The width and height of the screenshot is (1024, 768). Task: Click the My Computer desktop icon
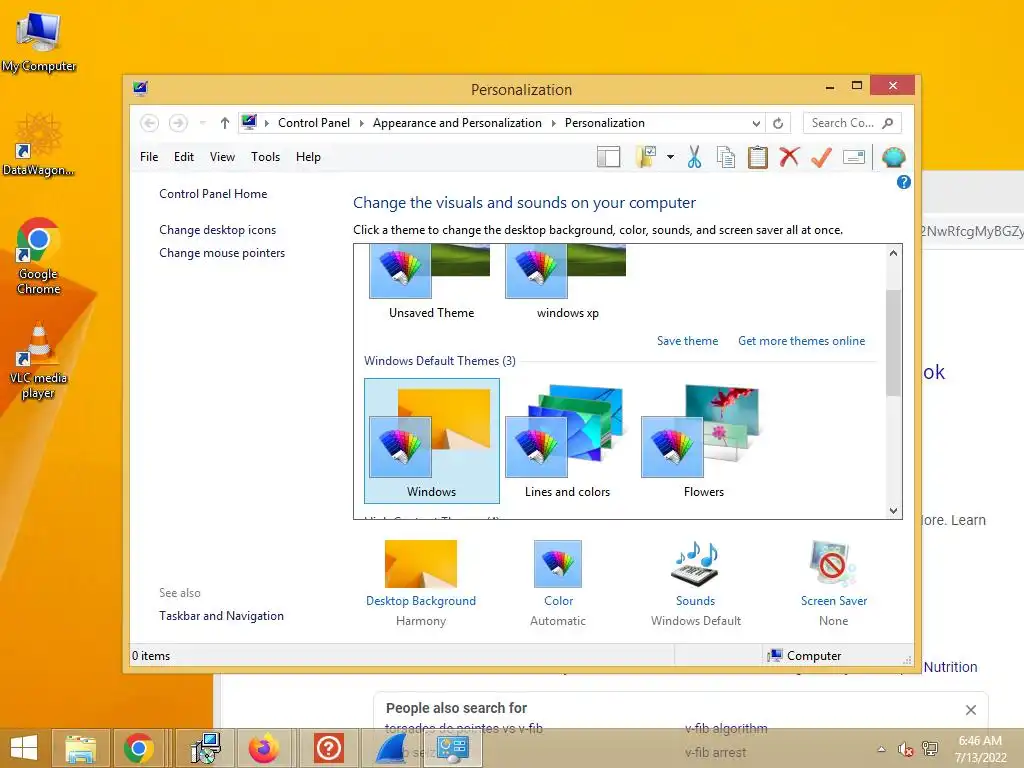(39, 43)
